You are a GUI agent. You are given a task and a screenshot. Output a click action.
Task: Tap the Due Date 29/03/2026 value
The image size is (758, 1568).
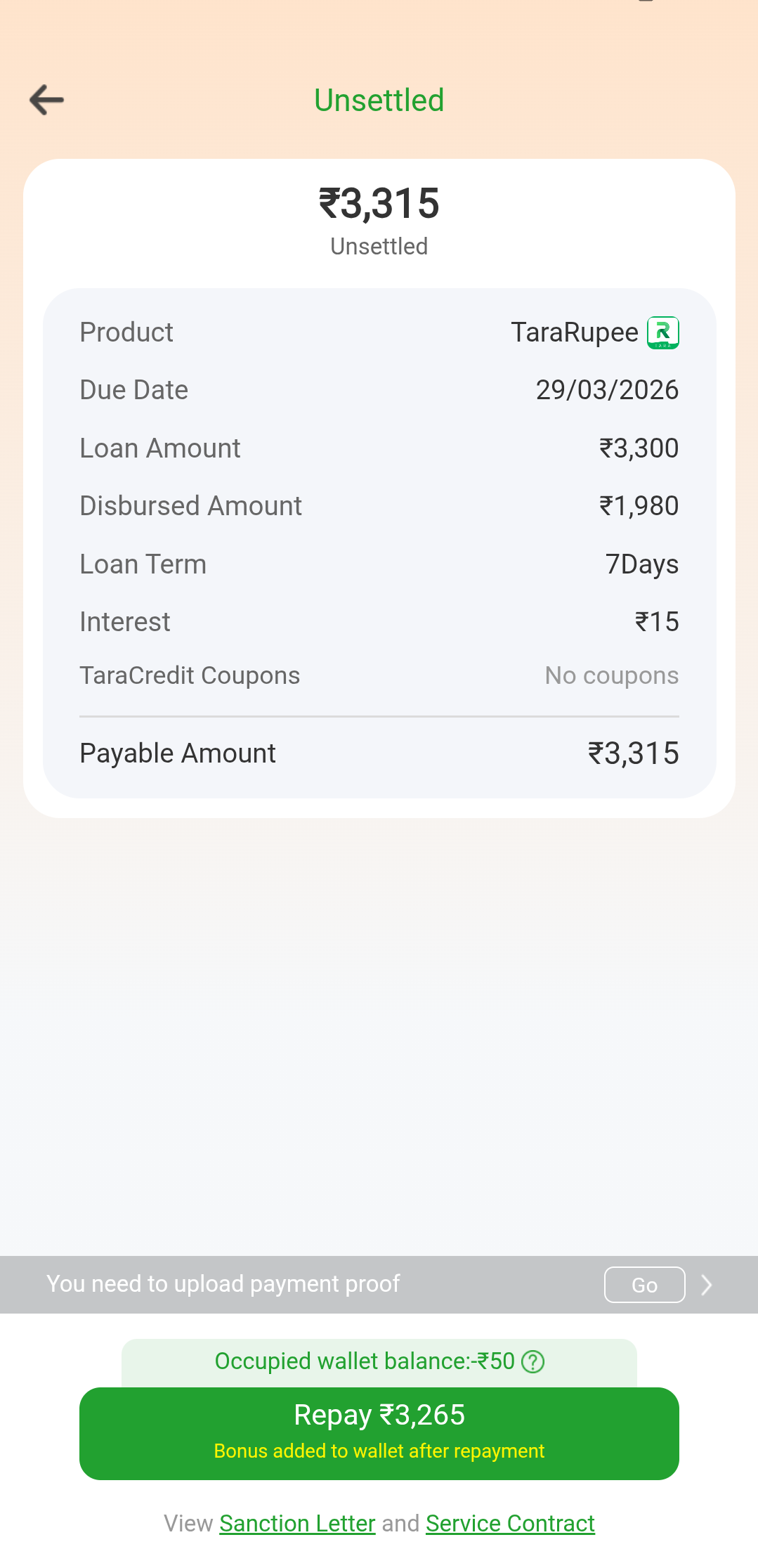(607, 390)
